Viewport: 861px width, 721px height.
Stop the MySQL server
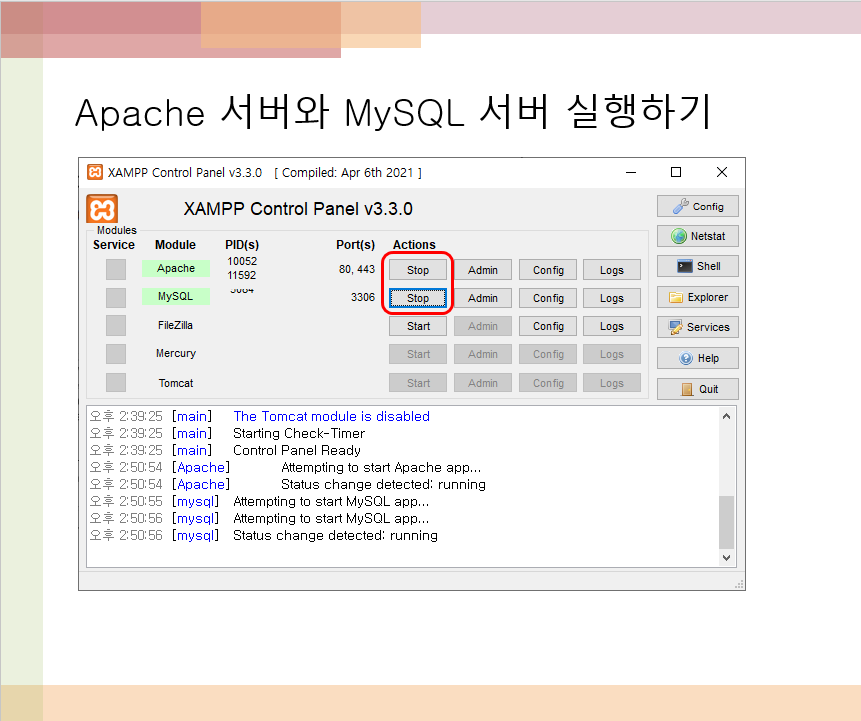pos(418,298)
